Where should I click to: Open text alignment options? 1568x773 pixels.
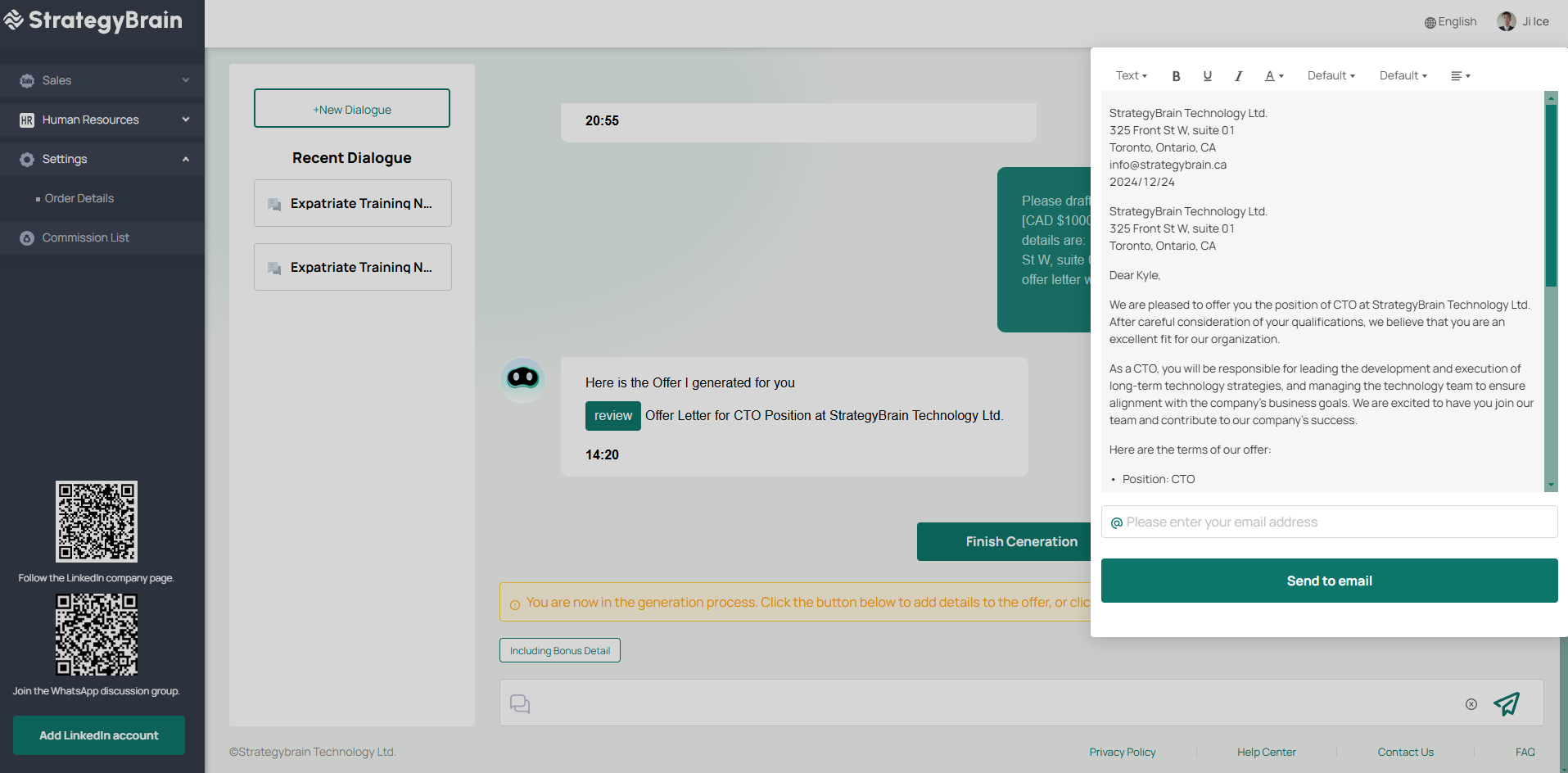coord(1461,76)
